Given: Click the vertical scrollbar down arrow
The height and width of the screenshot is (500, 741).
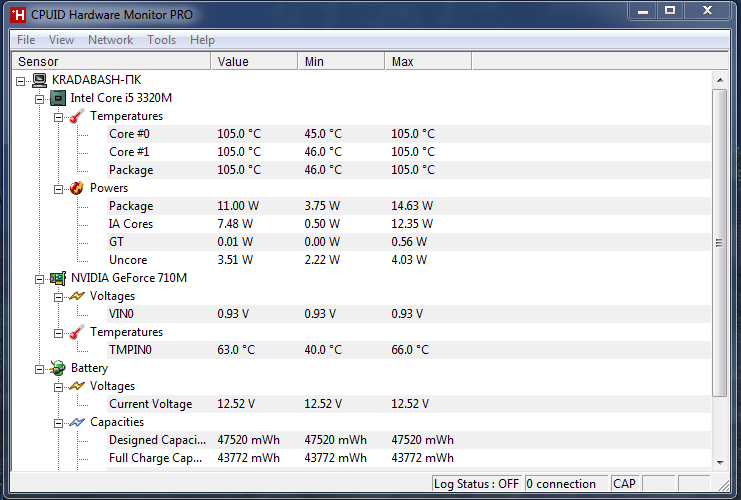Looking at the screenshot, I should (x=719, y=462).
